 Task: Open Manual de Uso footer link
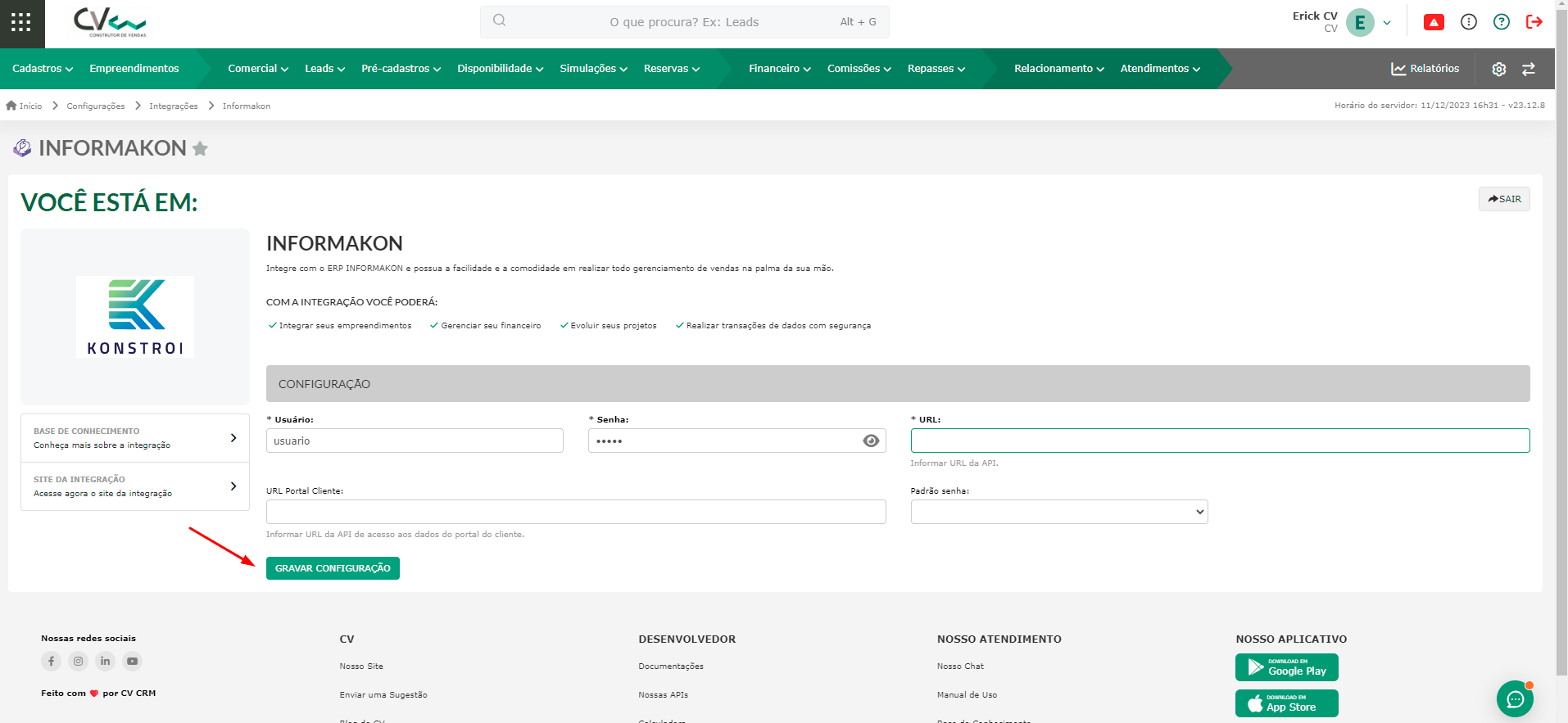tap(968, 695)
